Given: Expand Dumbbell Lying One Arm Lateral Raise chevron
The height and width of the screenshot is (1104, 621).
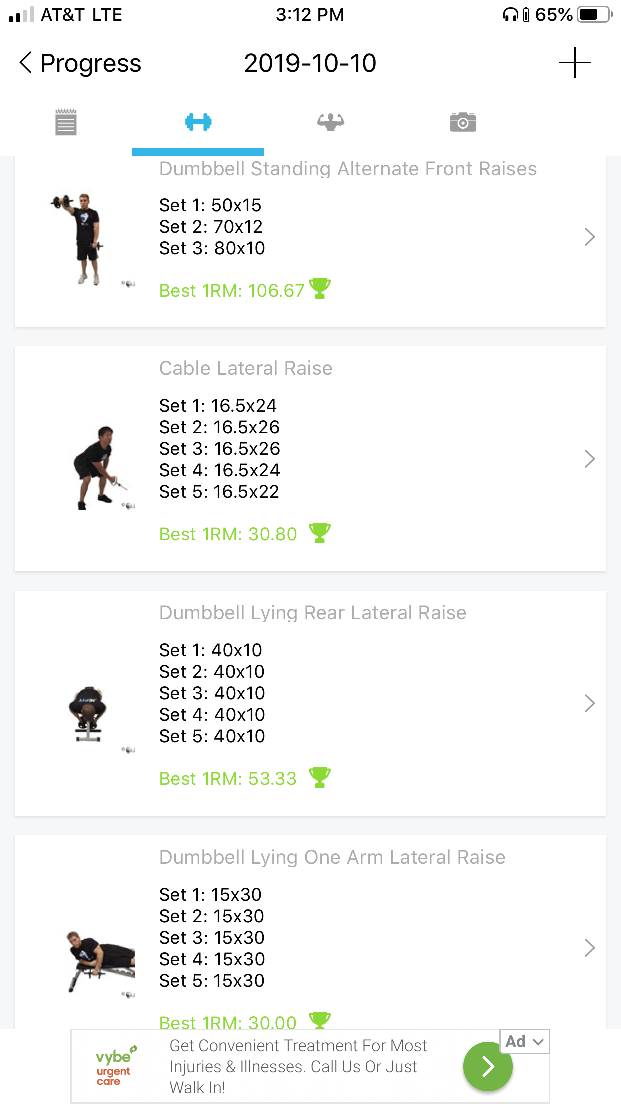Looking at the screenshot, I should (x=589, y=947).
